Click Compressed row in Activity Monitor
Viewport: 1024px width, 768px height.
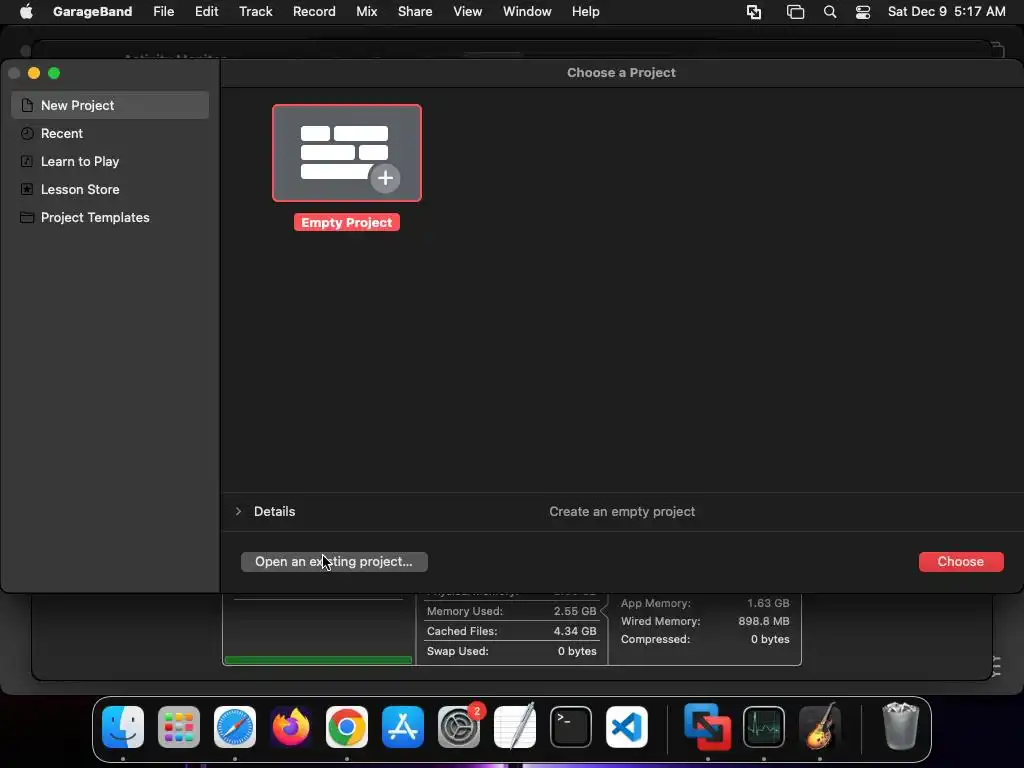pyautogui.click(x=705, y=639)
